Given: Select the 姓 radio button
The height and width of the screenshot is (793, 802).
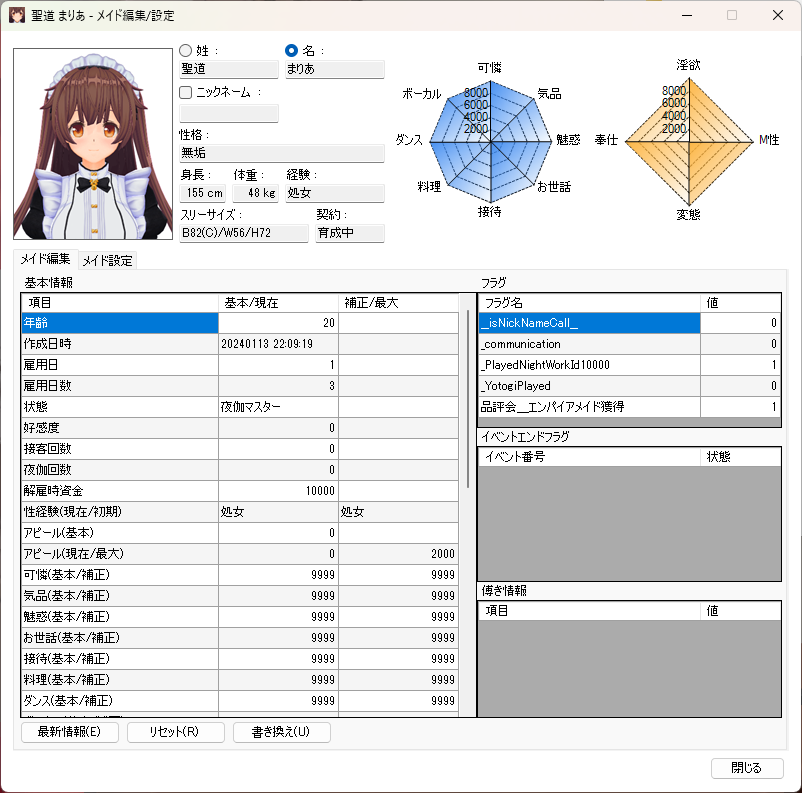Looking at the screenshot, I should (x=186, y=50).
